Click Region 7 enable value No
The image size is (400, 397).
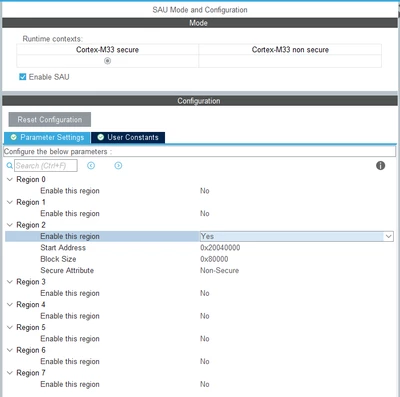point(205,384)
